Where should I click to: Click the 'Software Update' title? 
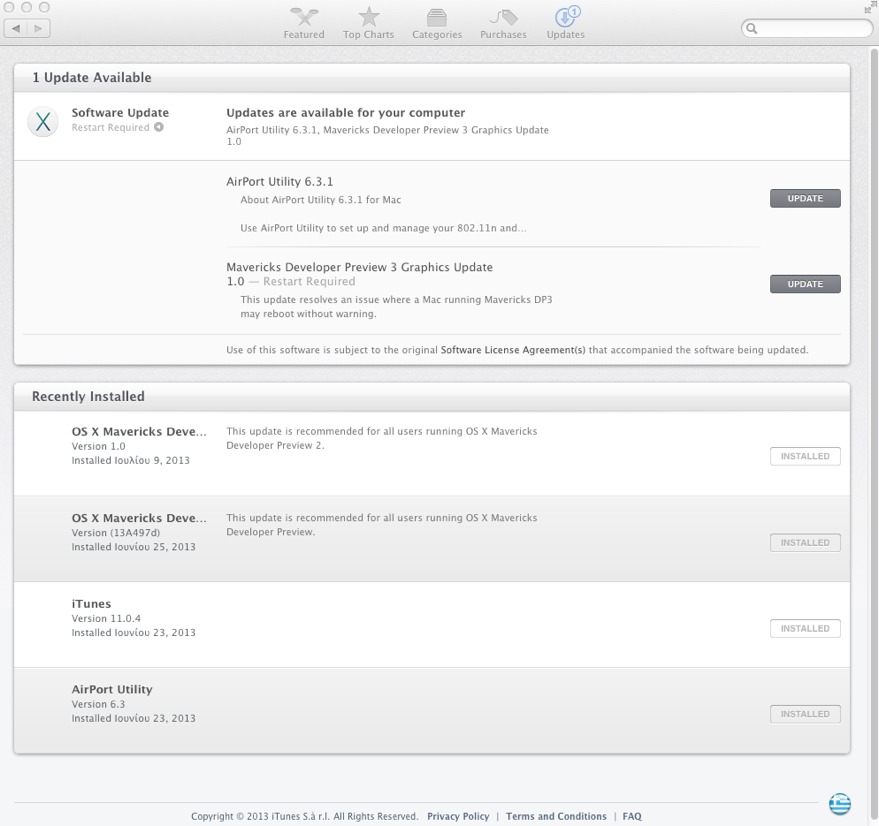pyautogui.click(x=120, y=113)
